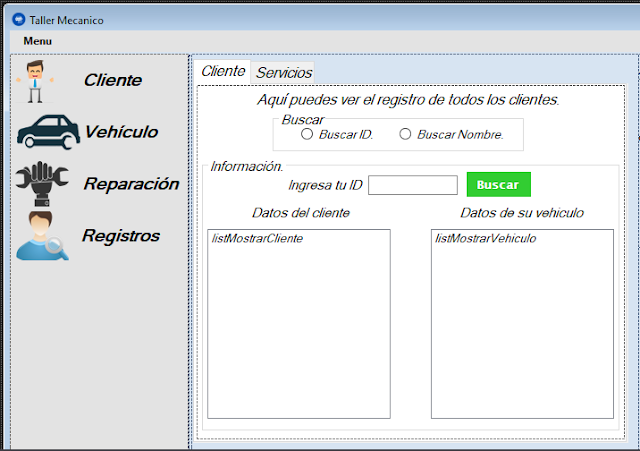Click the green Buscar button

tap(499, 184)
